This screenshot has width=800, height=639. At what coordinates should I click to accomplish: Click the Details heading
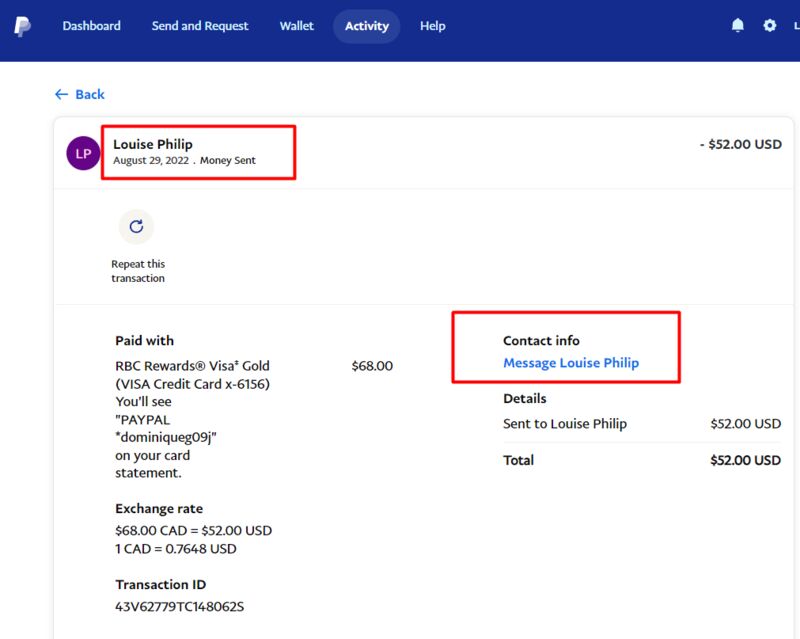525,399
